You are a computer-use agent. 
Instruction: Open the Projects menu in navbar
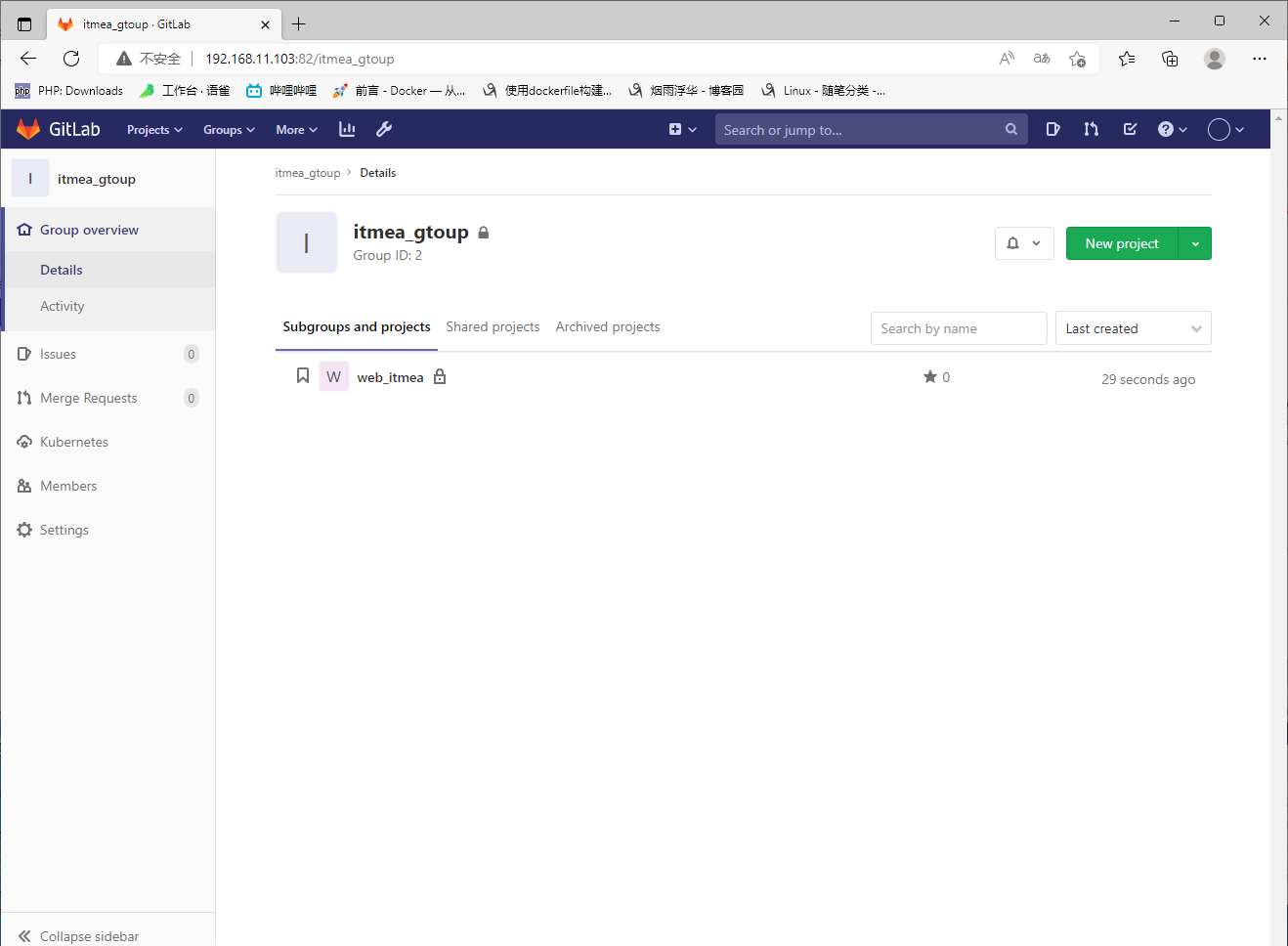(x=154, y=129)
